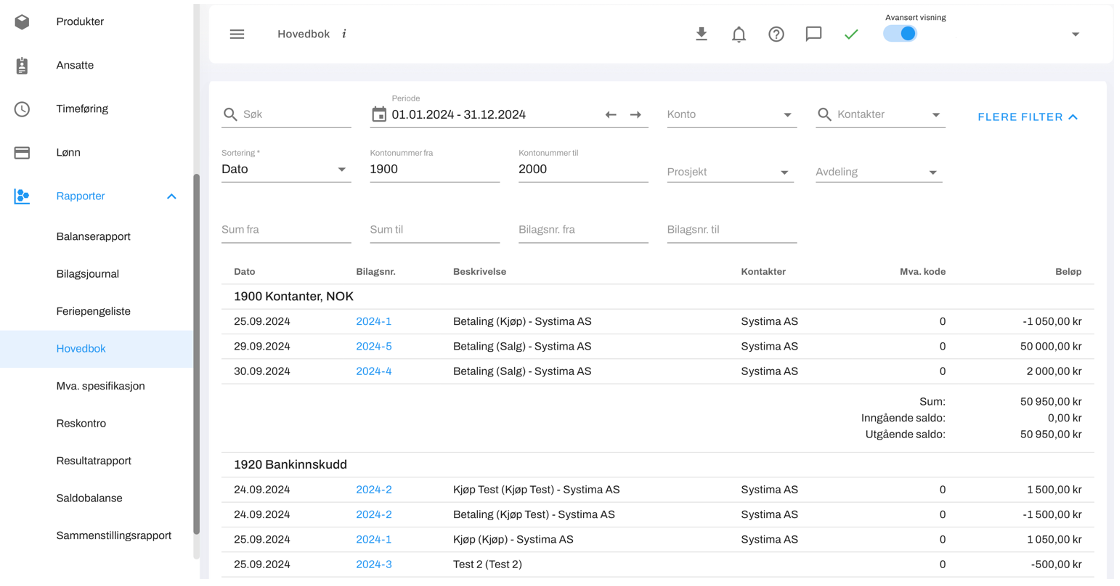This screenshot has width=1120, height=586.
Task: Click Sum til field
Action: pyautogui.click(x=434, y=230)
